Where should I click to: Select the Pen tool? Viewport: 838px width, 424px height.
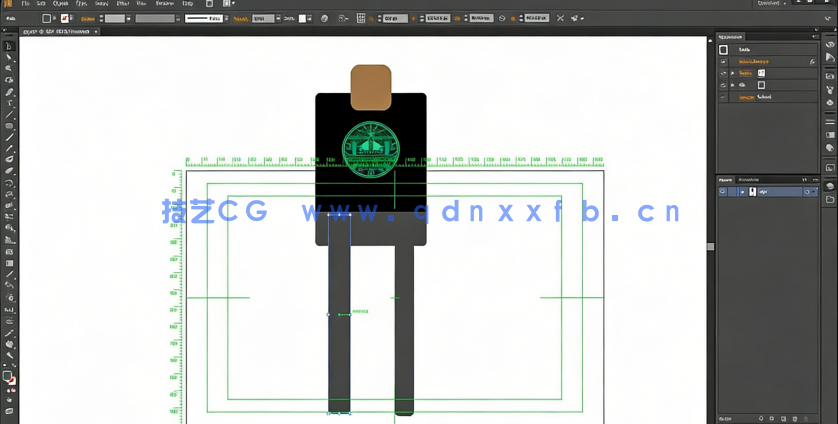pyautogui.click(x=9, y=92)
